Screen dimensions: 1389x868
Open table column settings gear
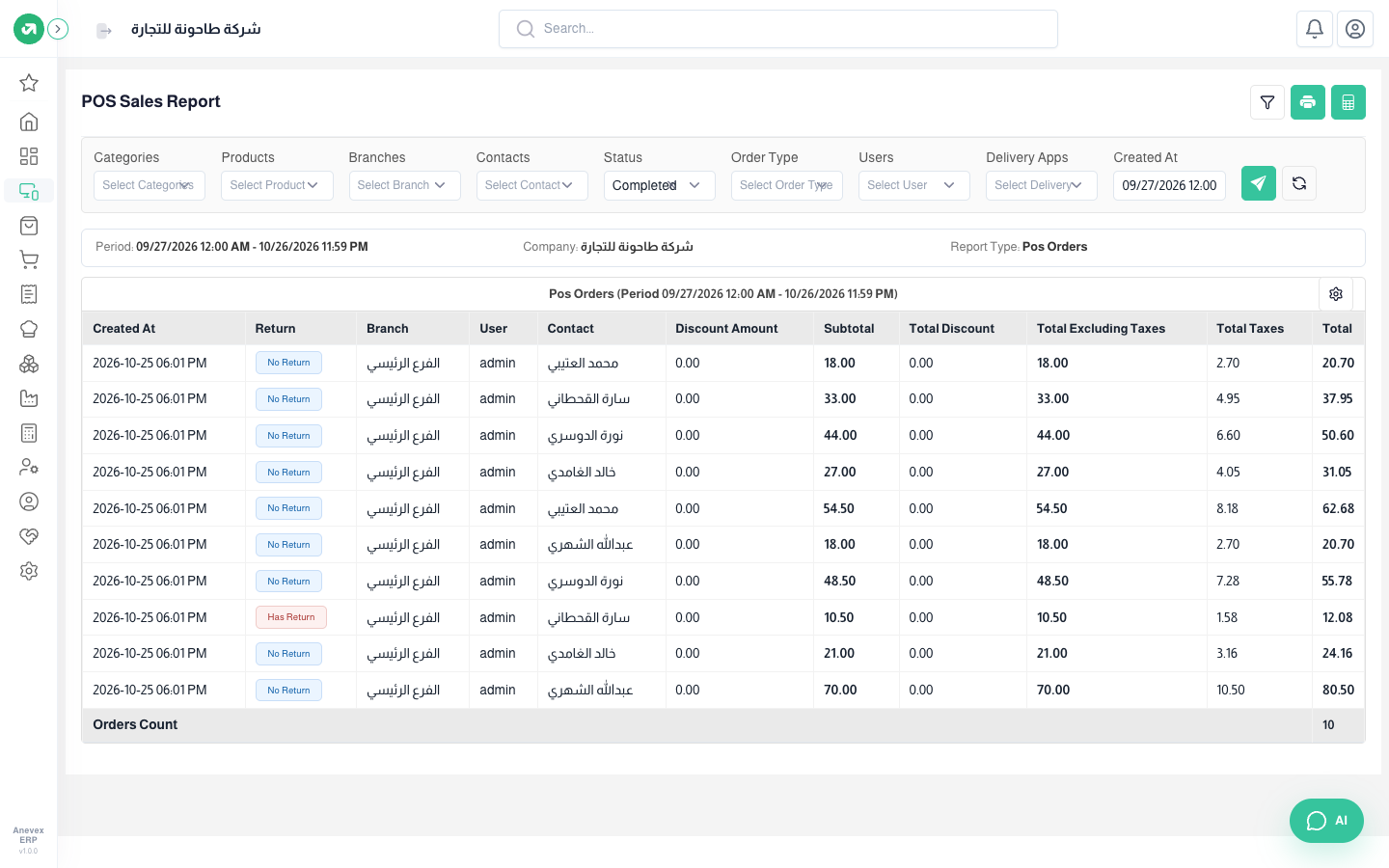coord(1336,294)
